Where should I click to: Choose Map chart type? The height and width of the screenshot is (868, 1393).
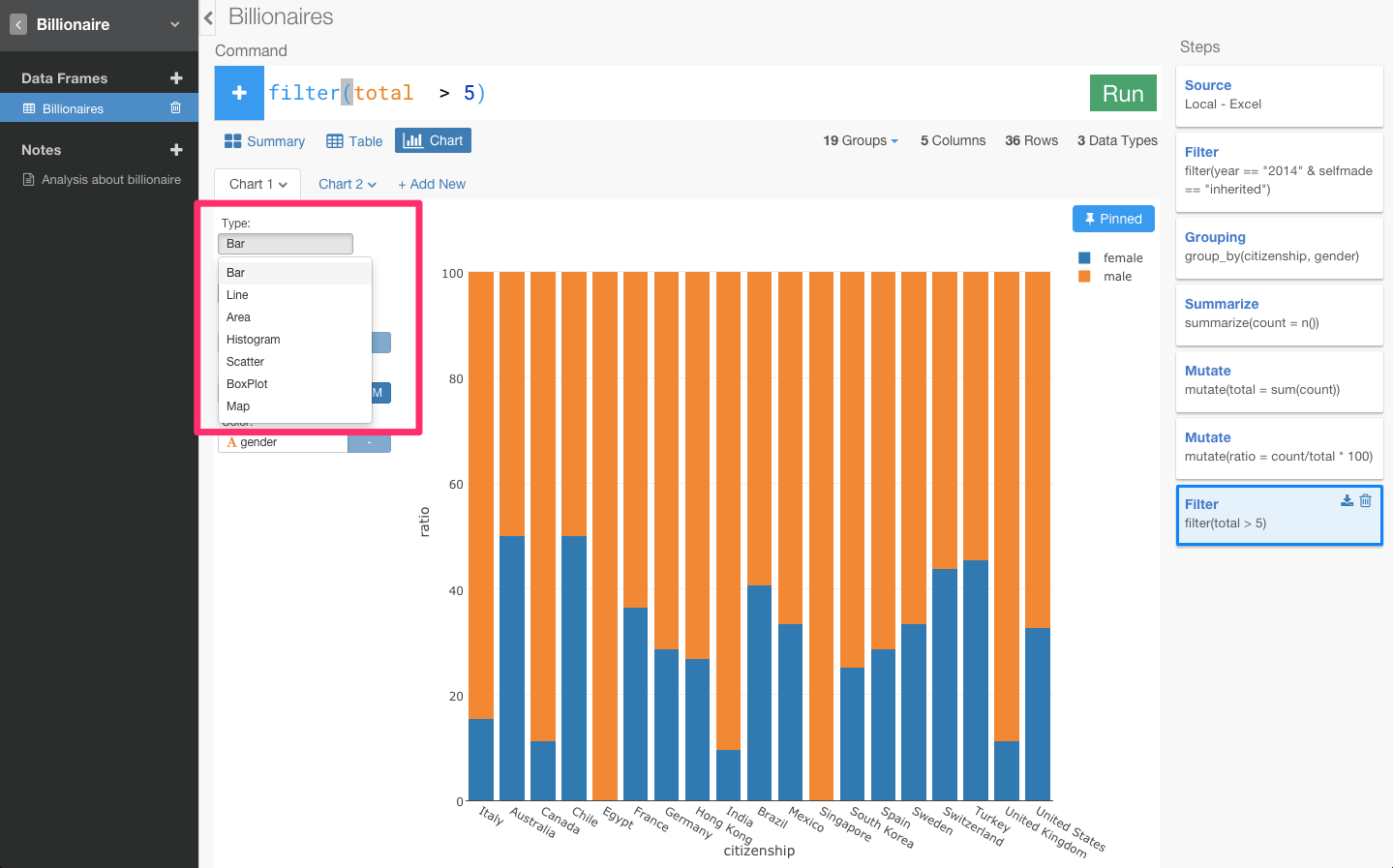tap(295, 406)
